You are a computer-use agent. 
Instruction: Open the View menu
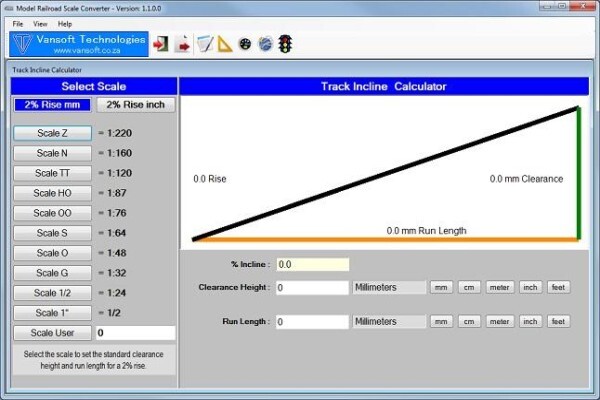[x=40, y=24]
